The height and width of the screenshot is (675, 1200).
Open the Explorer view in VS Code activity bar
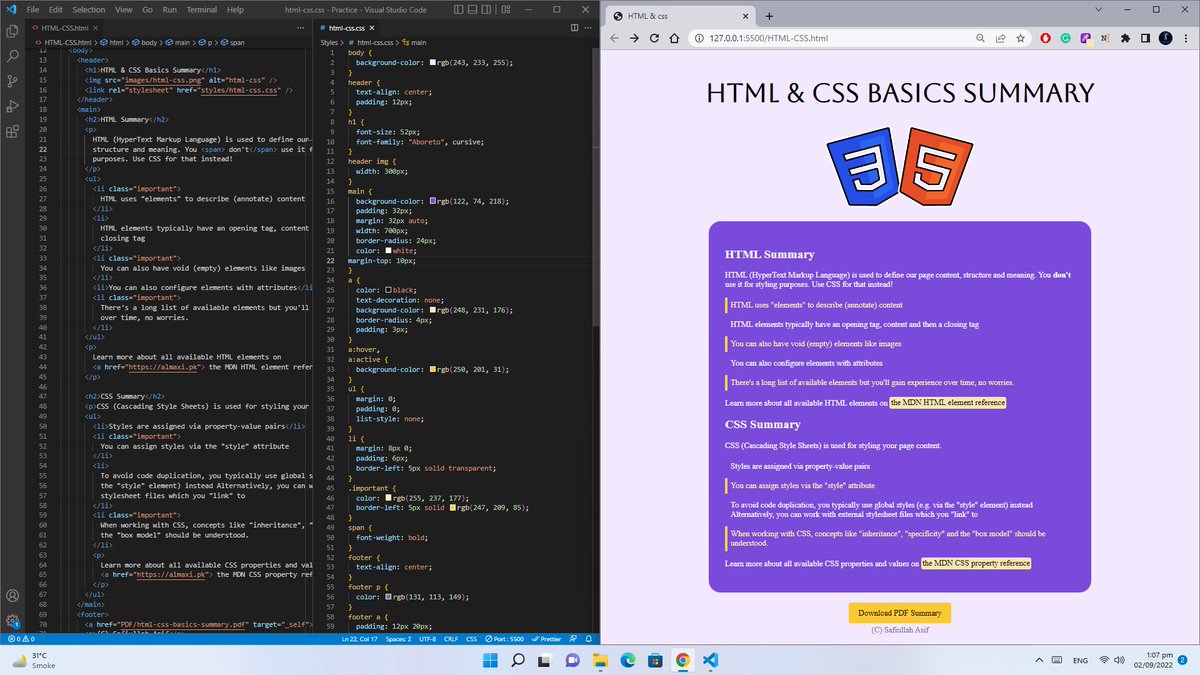pos(12,33)
